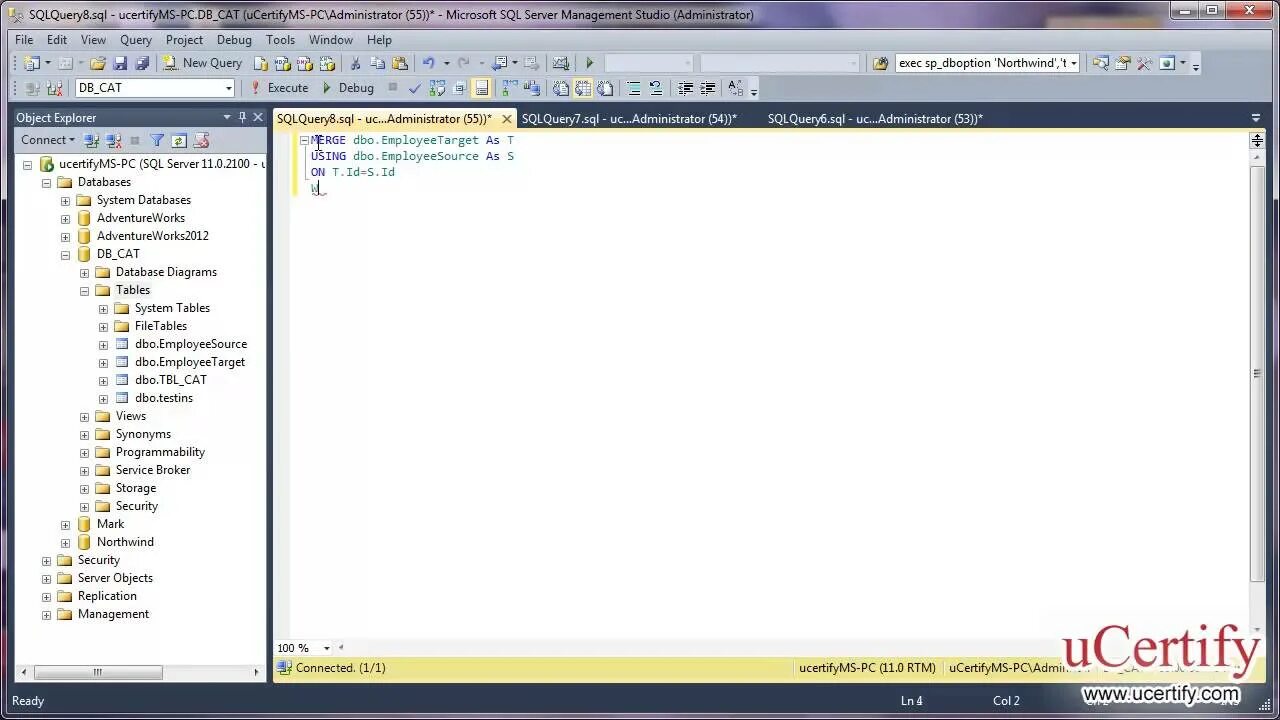Image resolution: width=1280 pixels, height=720 pixels.
Task: Click the Paste clipboard icon
Action: (x=400, y=63)
